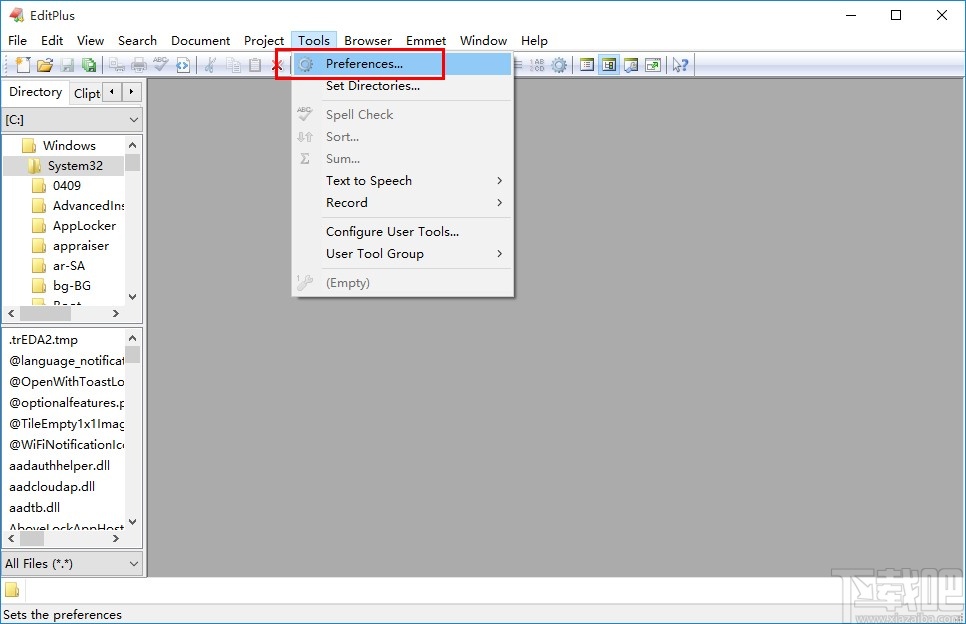Open the All Files (*.*) filter dropdown

pos(73,564)
